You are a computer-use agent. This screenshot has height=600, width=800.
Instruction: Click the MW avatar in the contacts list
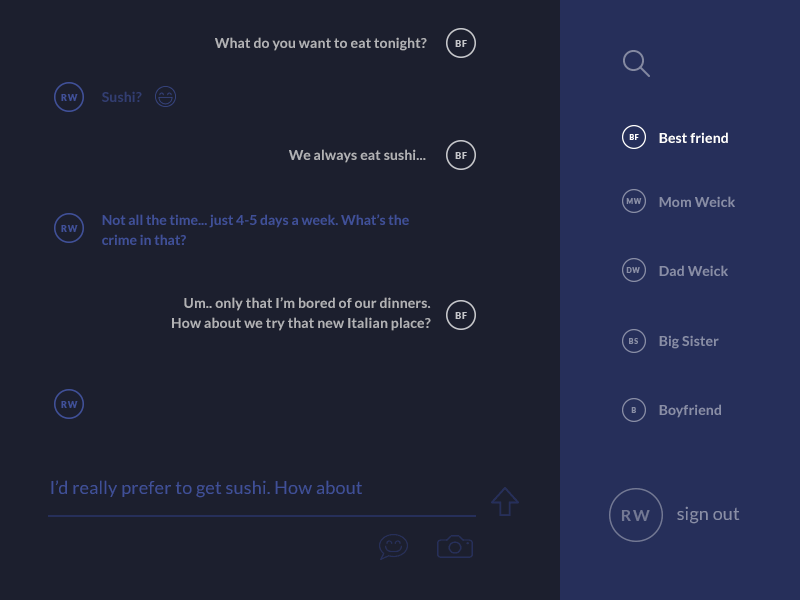(634, 201)
